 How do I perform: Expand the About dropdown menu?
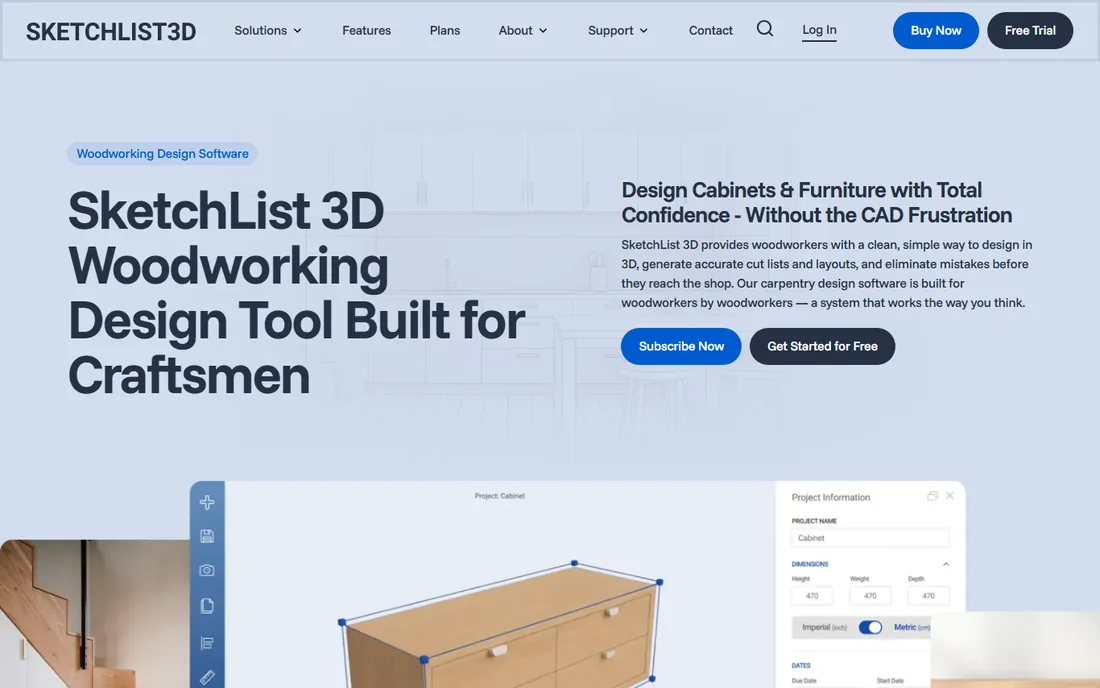click(523, 30)
